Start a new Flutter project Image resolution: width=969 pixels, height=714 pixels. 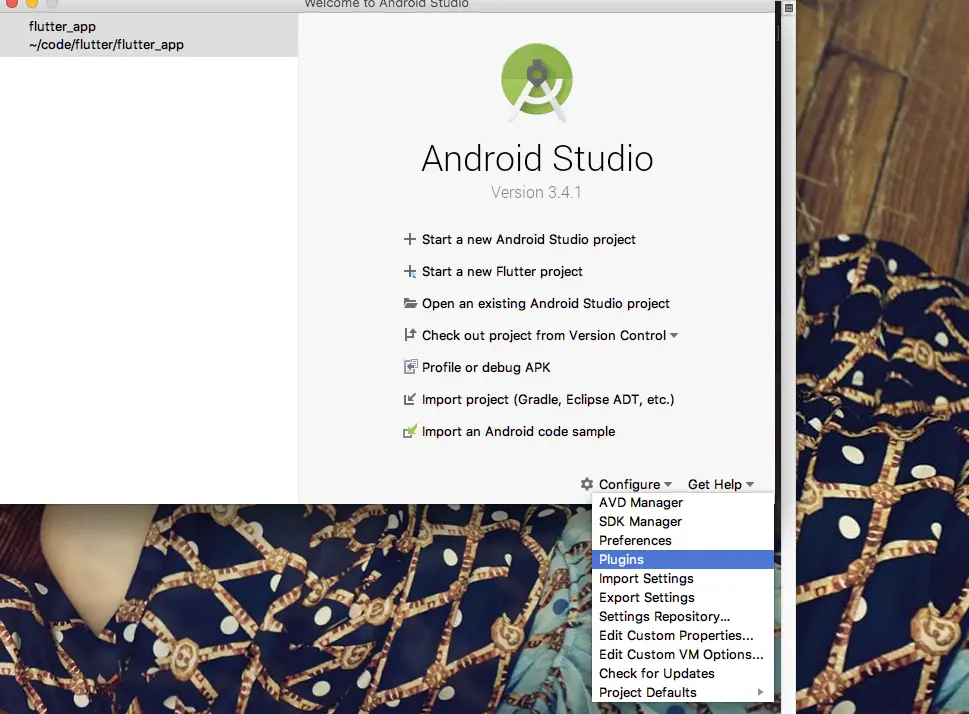pyautogui.click(x=502, y=271)
